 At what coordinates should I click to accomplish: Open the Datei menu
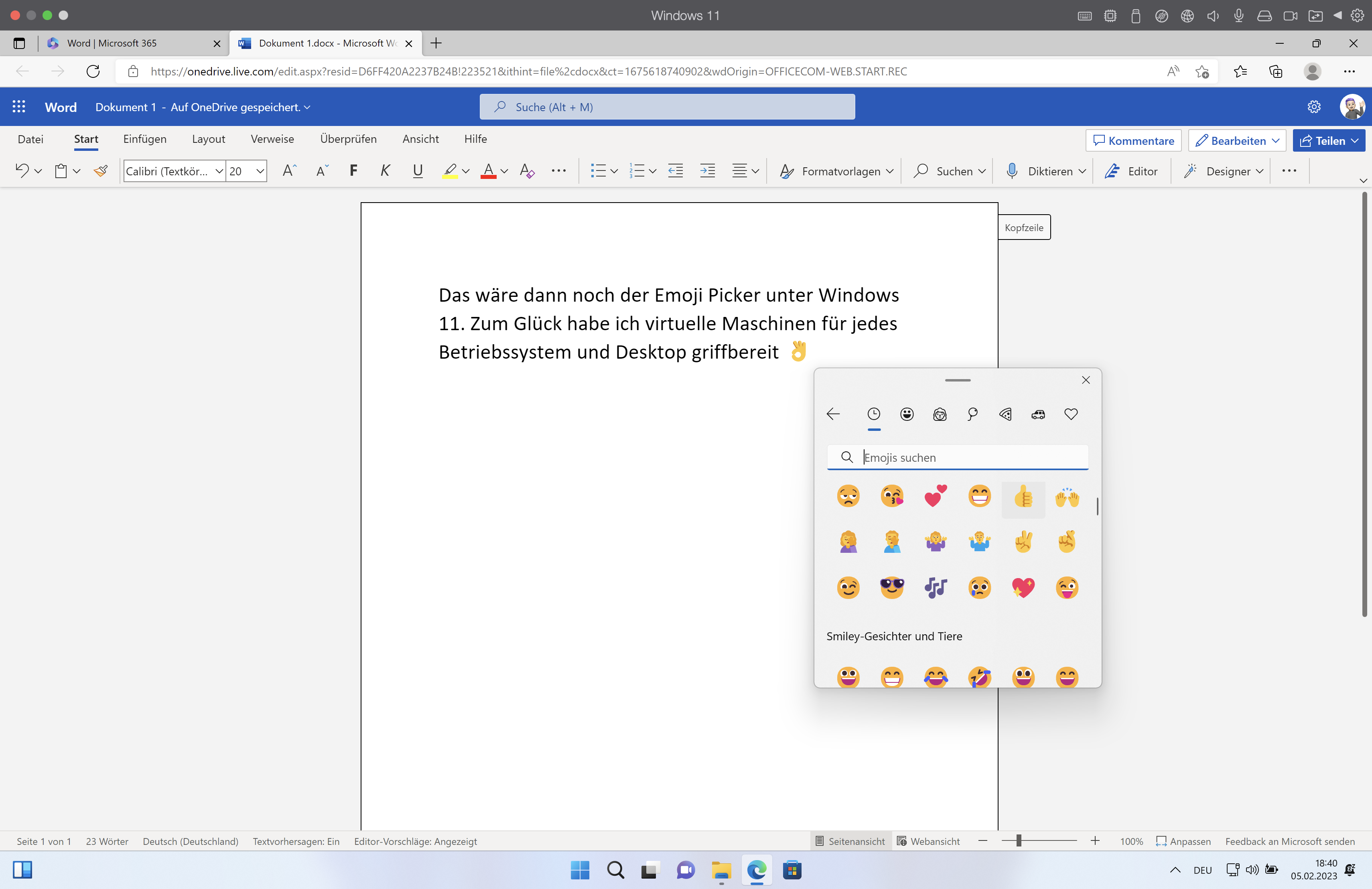coord(30,139)
